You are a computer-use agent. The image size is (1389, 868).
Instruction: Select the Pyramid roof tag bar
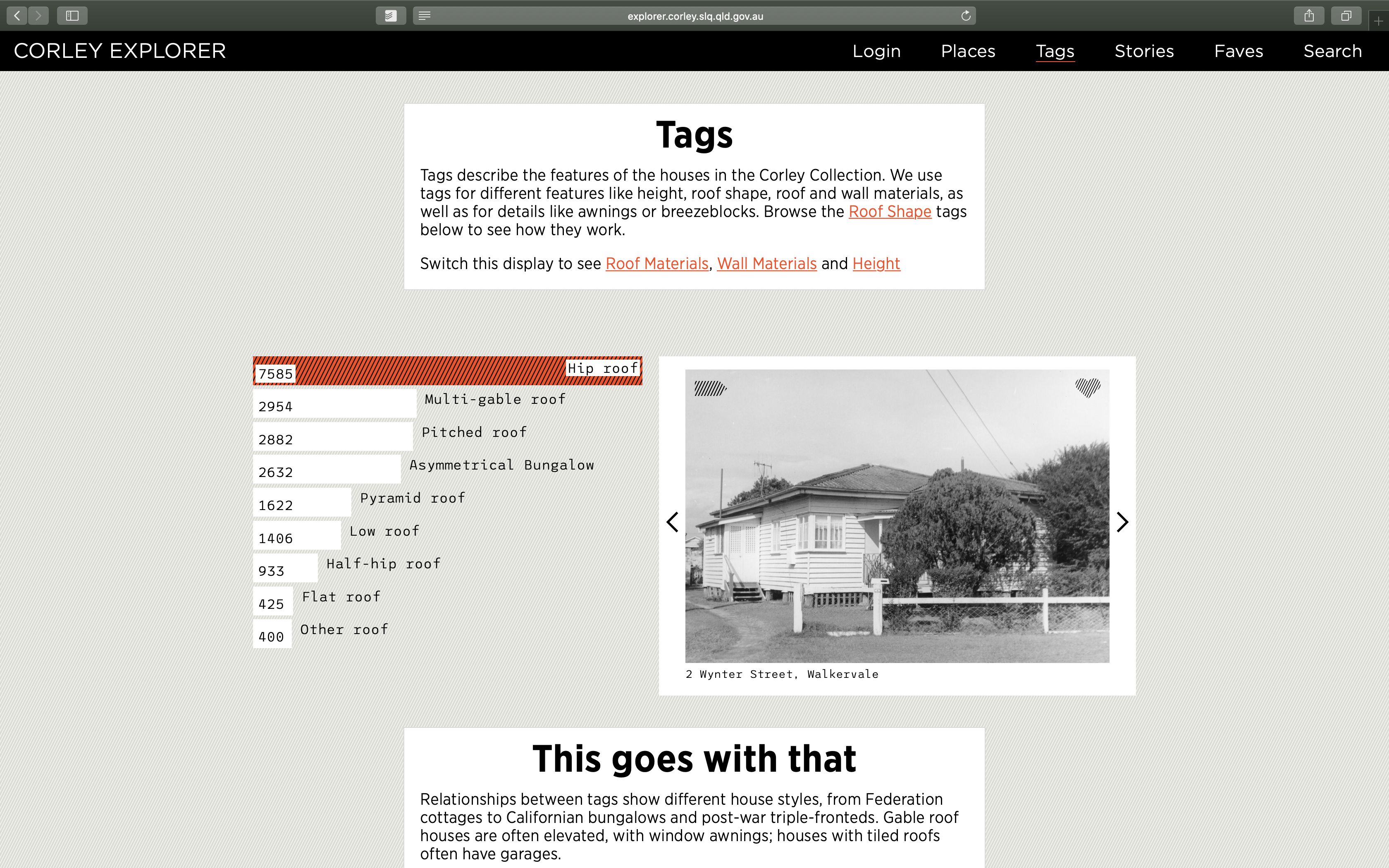[x=302, y=502]
